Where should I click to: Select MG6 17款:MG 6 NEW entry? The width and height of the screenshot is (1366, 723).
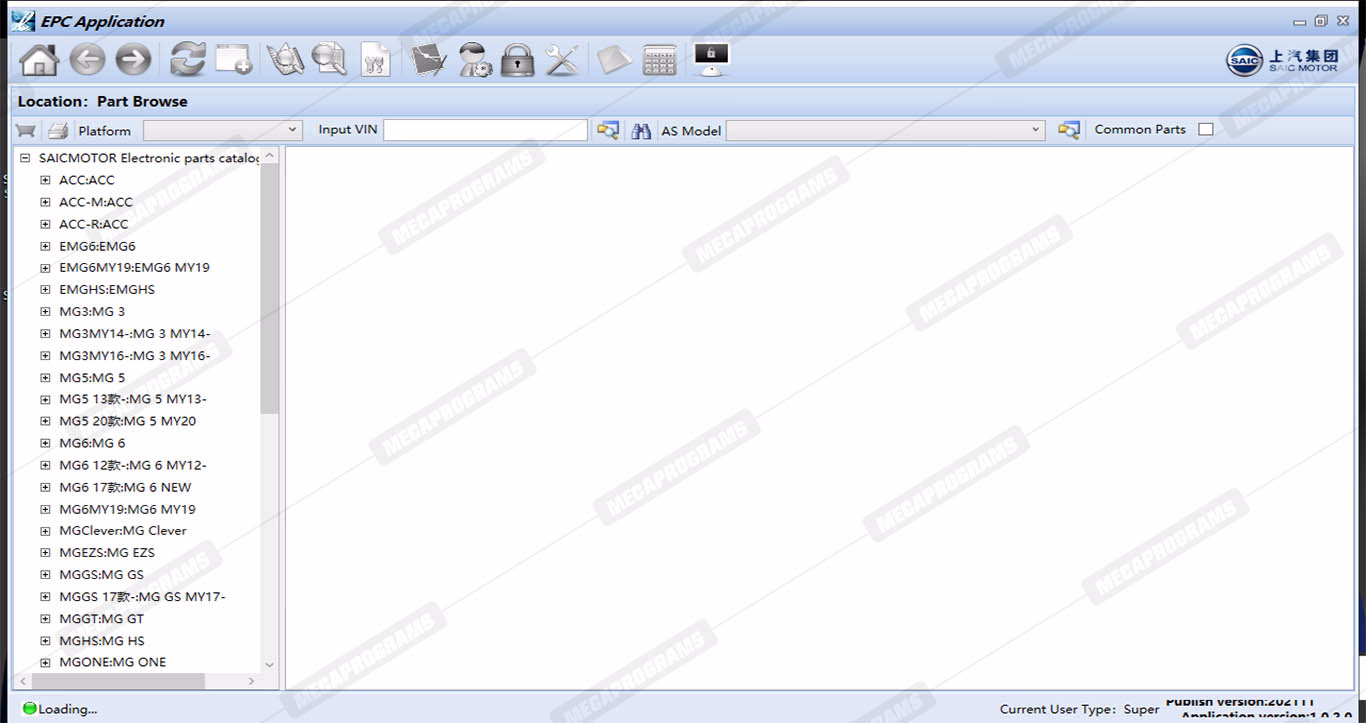coord(125,487)
